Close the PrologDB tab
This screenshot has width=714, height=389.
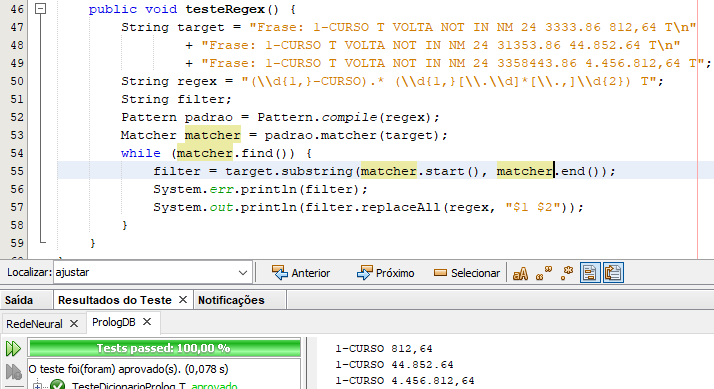[147, 322]
